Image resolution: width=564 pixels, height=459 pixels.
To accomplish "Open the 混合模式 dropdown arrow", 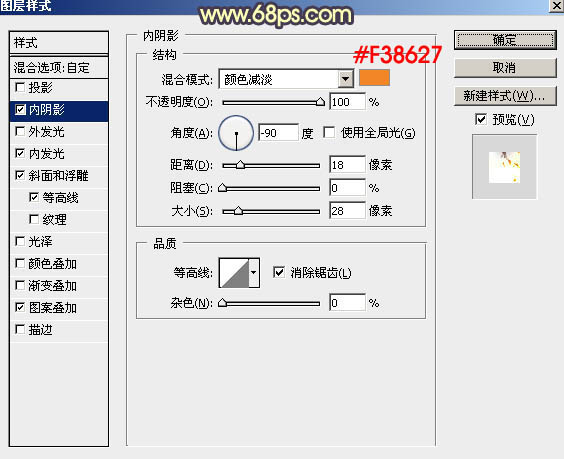I will 346,79.
